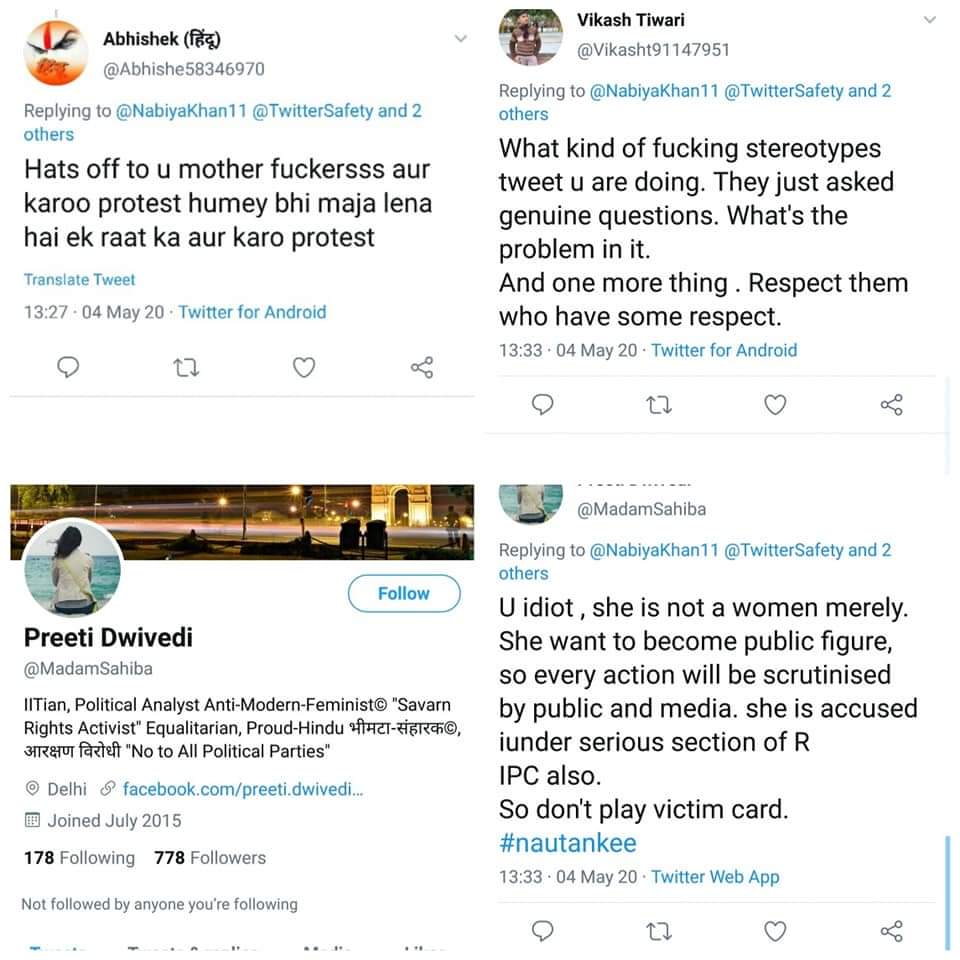
Task: Reply to Abhishek's tweet
Action: click(x=68, y=368)
